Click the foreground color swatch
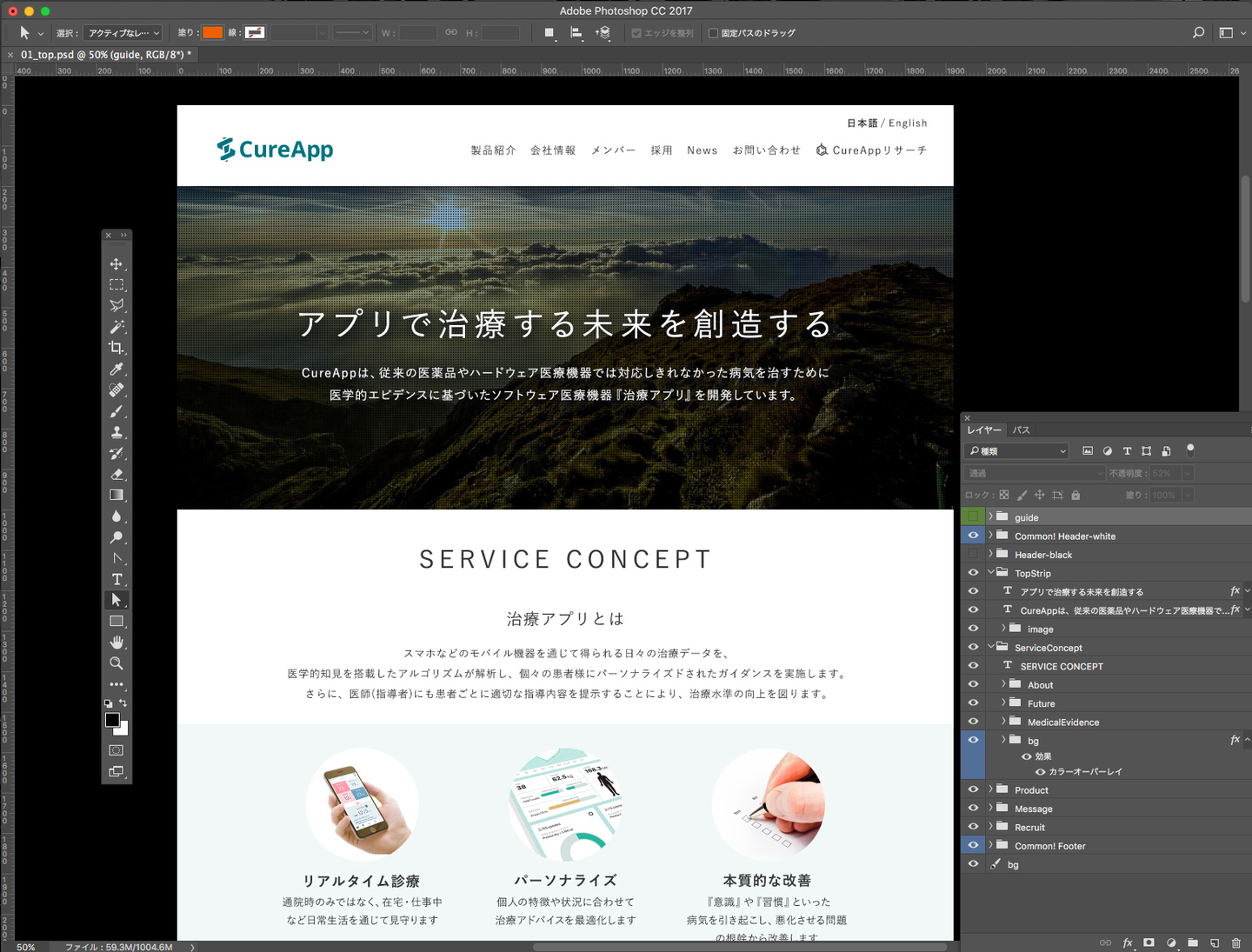Viewport: 1252px width, 952px height. pos(112,720)
